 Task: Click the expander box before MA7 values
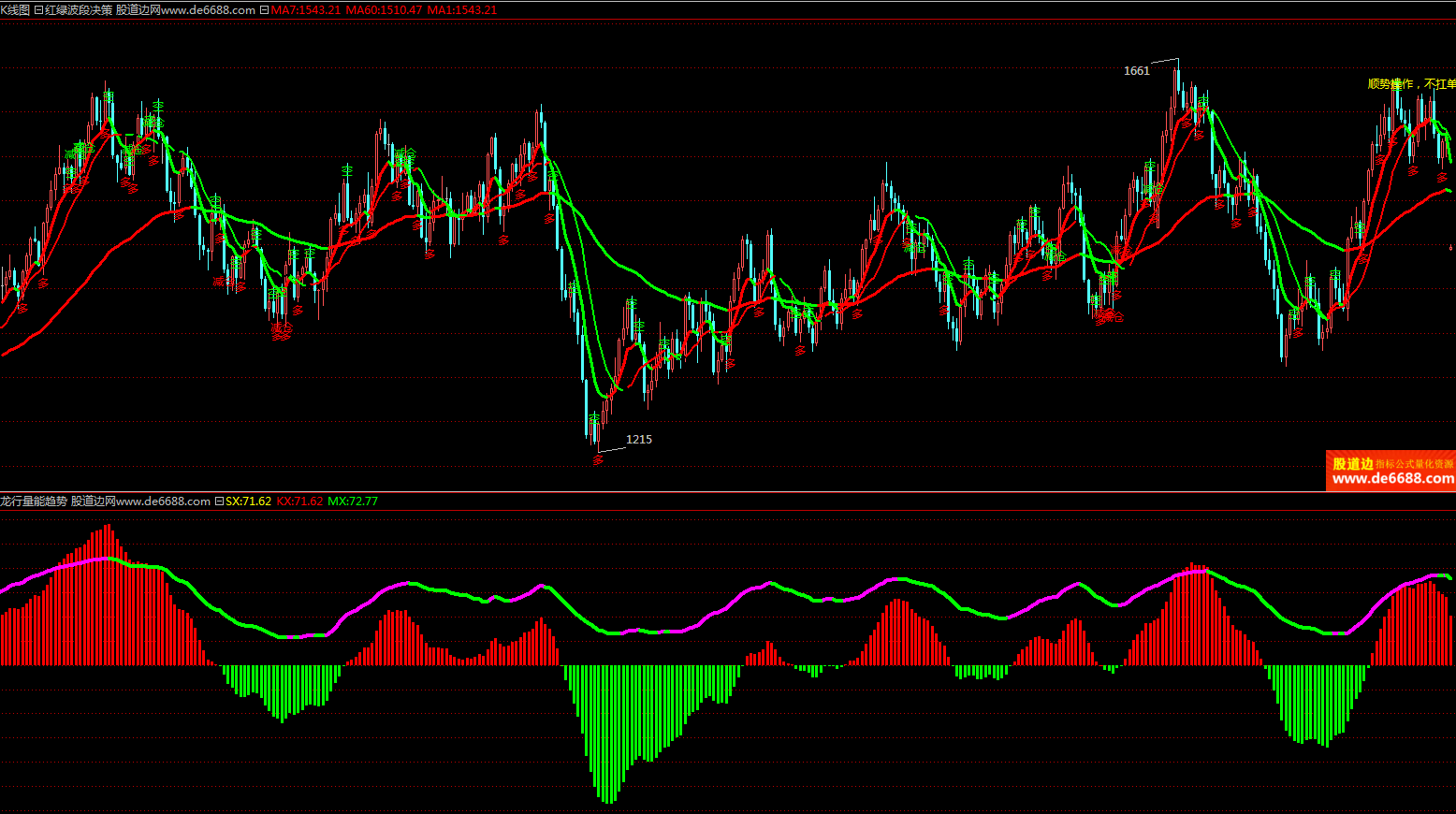coord(264,10)
